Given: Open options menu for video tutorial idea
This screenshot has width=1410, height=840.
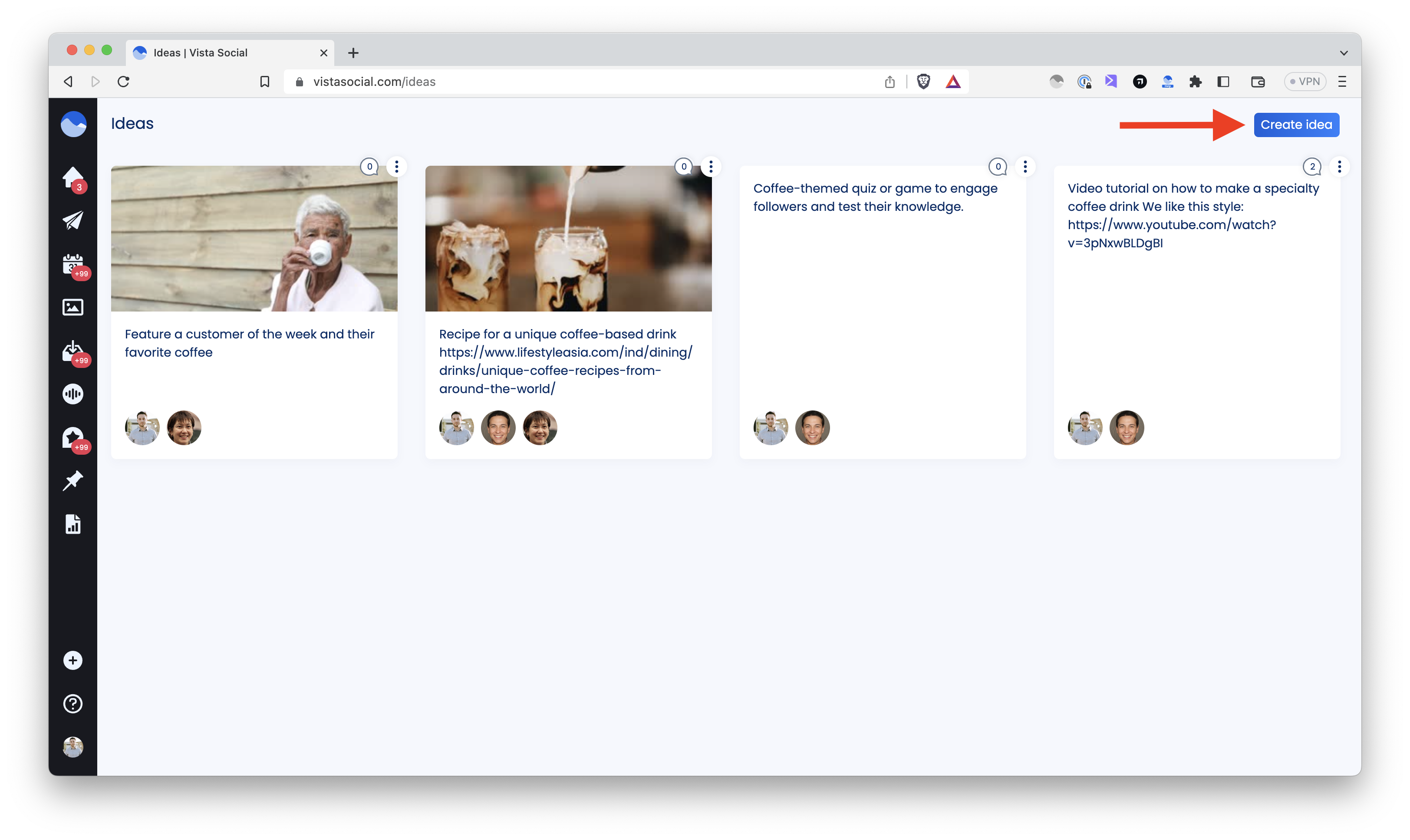Looking at the screenshot, I should (x=1340, y=167).
